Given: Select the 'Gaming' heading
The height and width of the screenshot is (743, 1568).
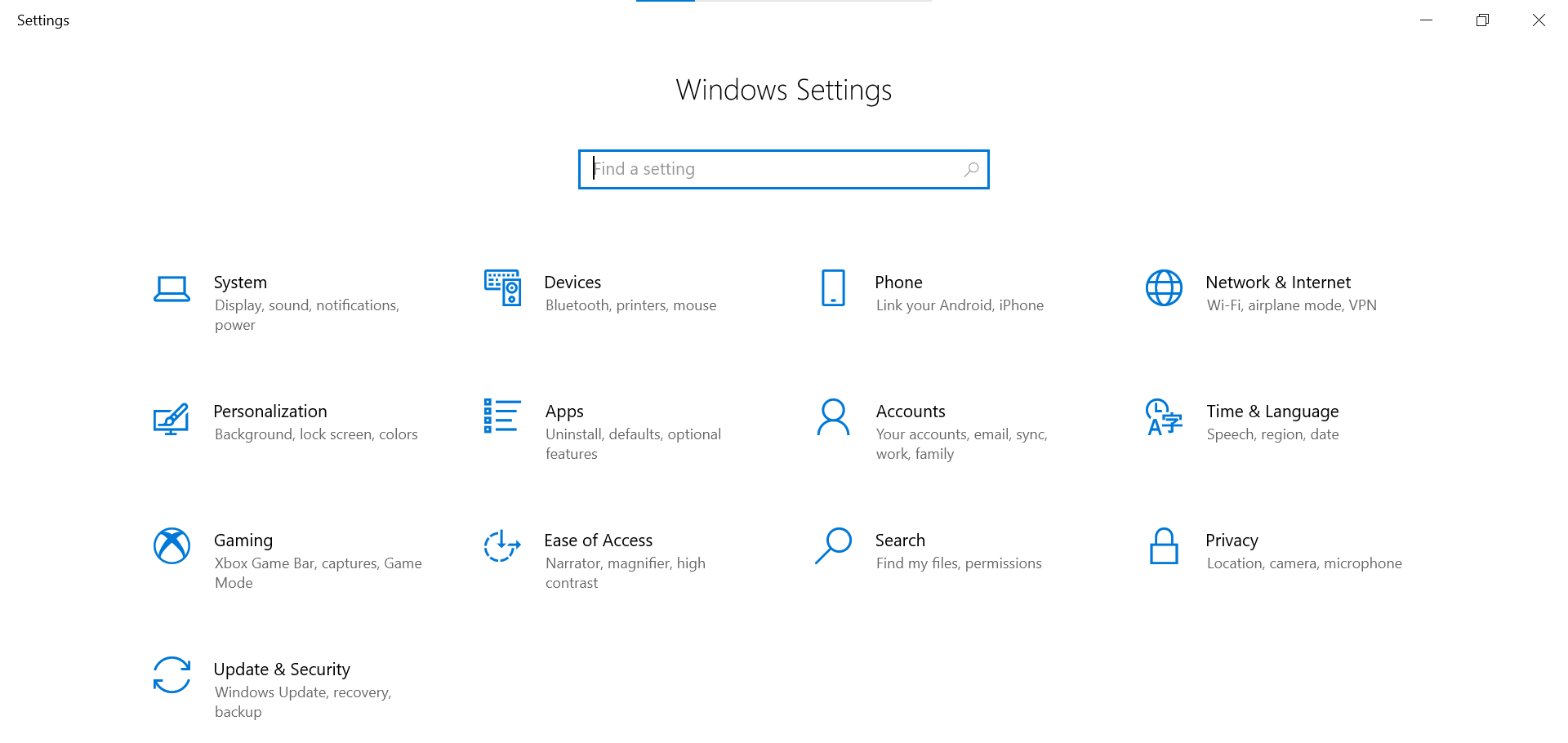Looking at the screenshot, I should [243, 541].
